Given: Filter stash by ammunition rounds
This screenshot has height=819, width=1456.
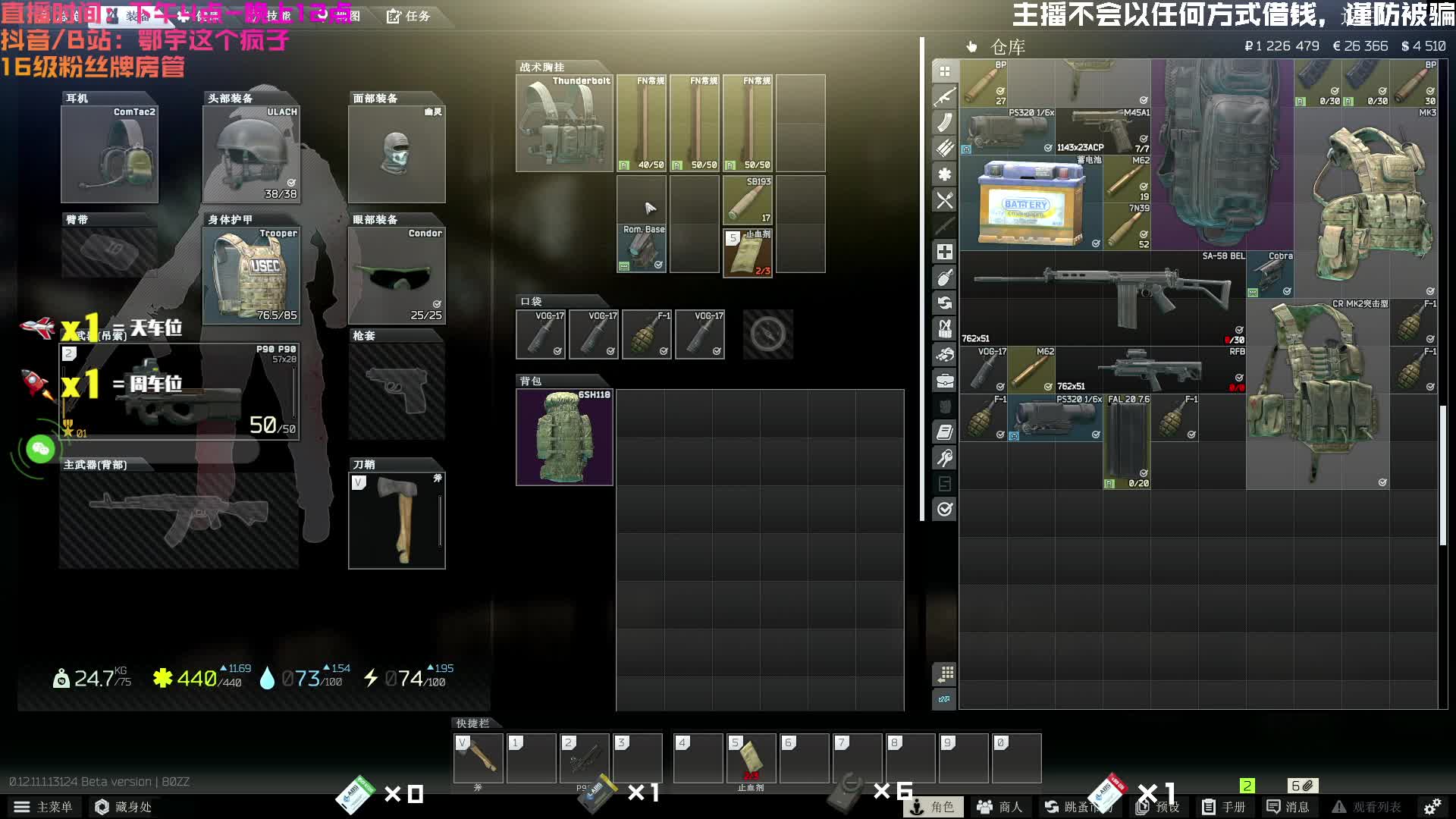Looking at the screenshot, I should coord(944,149).
